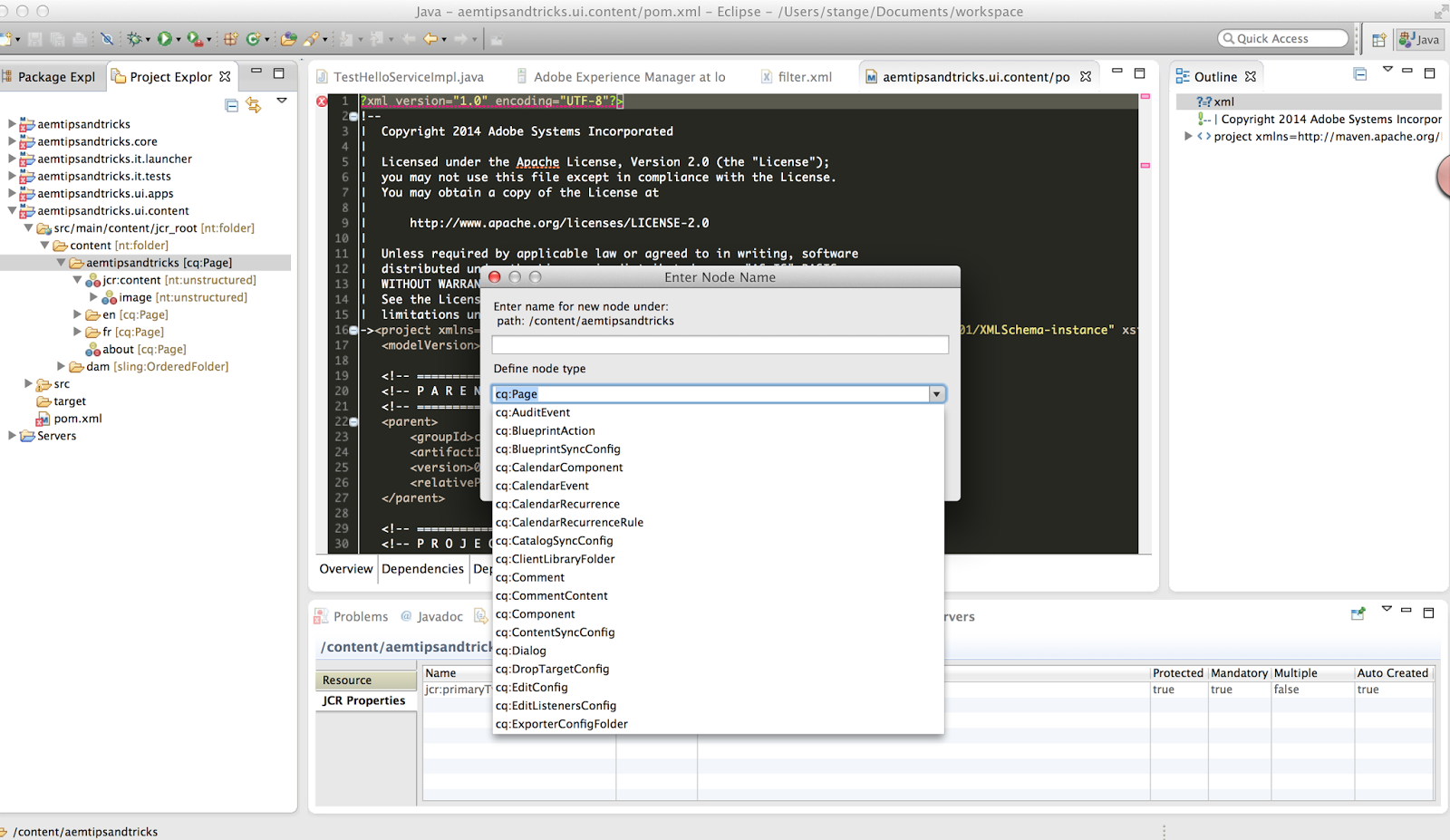
Task: Switch to the Problems view tab
Action: pos(352,616)
